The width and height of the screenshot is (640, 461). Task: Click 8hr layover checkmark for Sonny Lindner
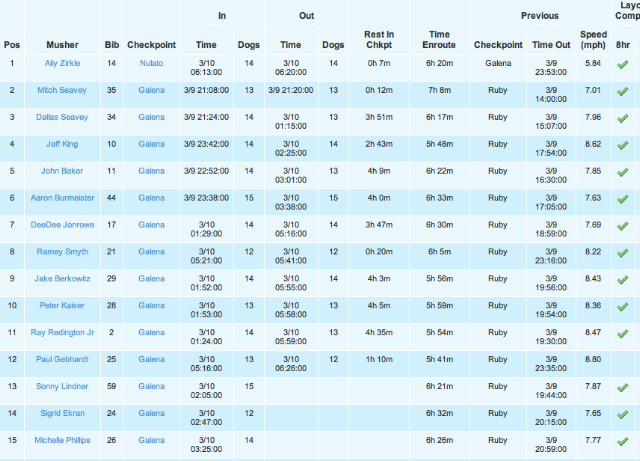[x=622, y=388]
